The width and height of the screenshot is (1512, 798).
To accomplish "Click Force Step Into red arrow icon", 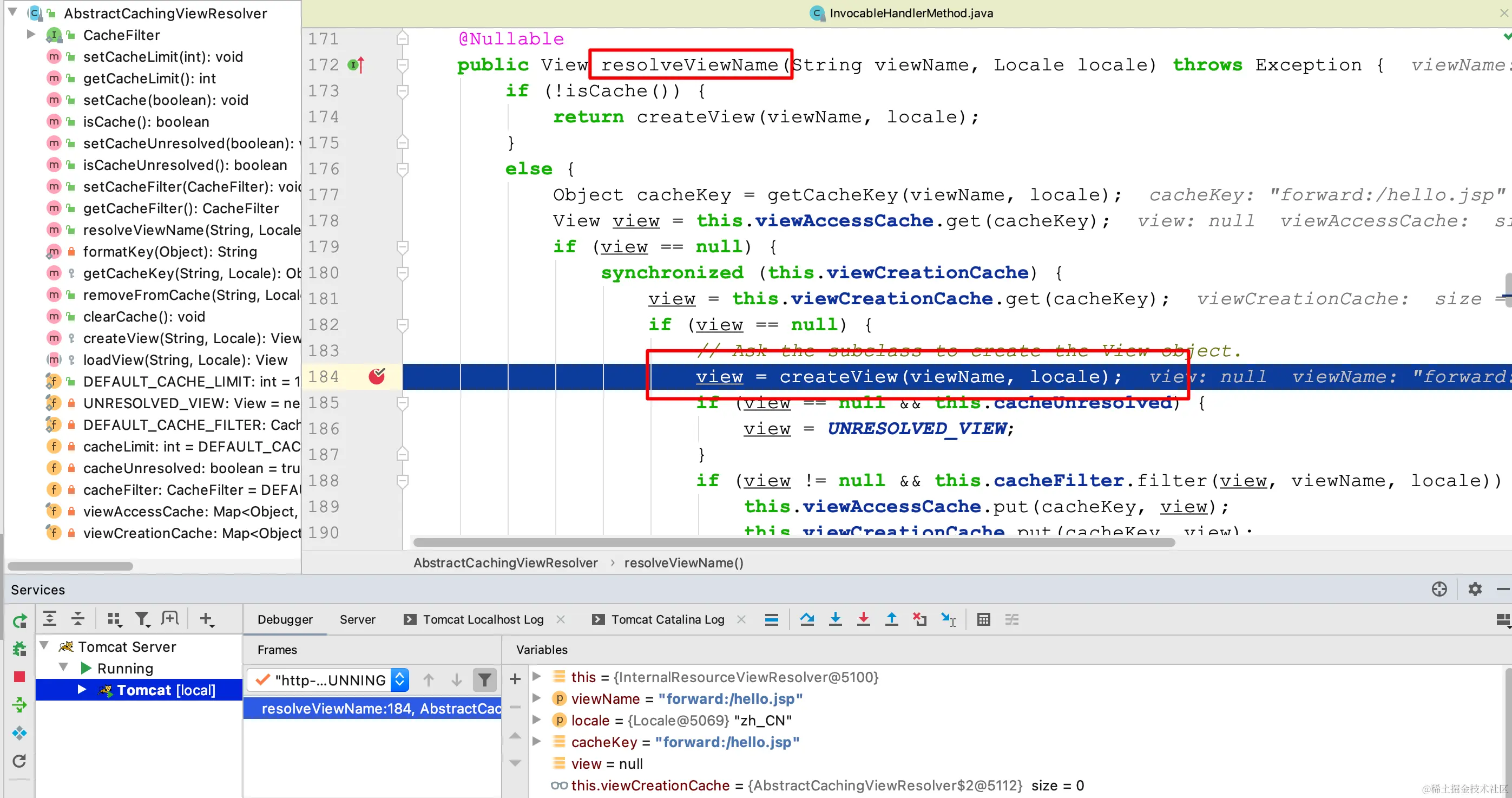I will tap(863, 619).
